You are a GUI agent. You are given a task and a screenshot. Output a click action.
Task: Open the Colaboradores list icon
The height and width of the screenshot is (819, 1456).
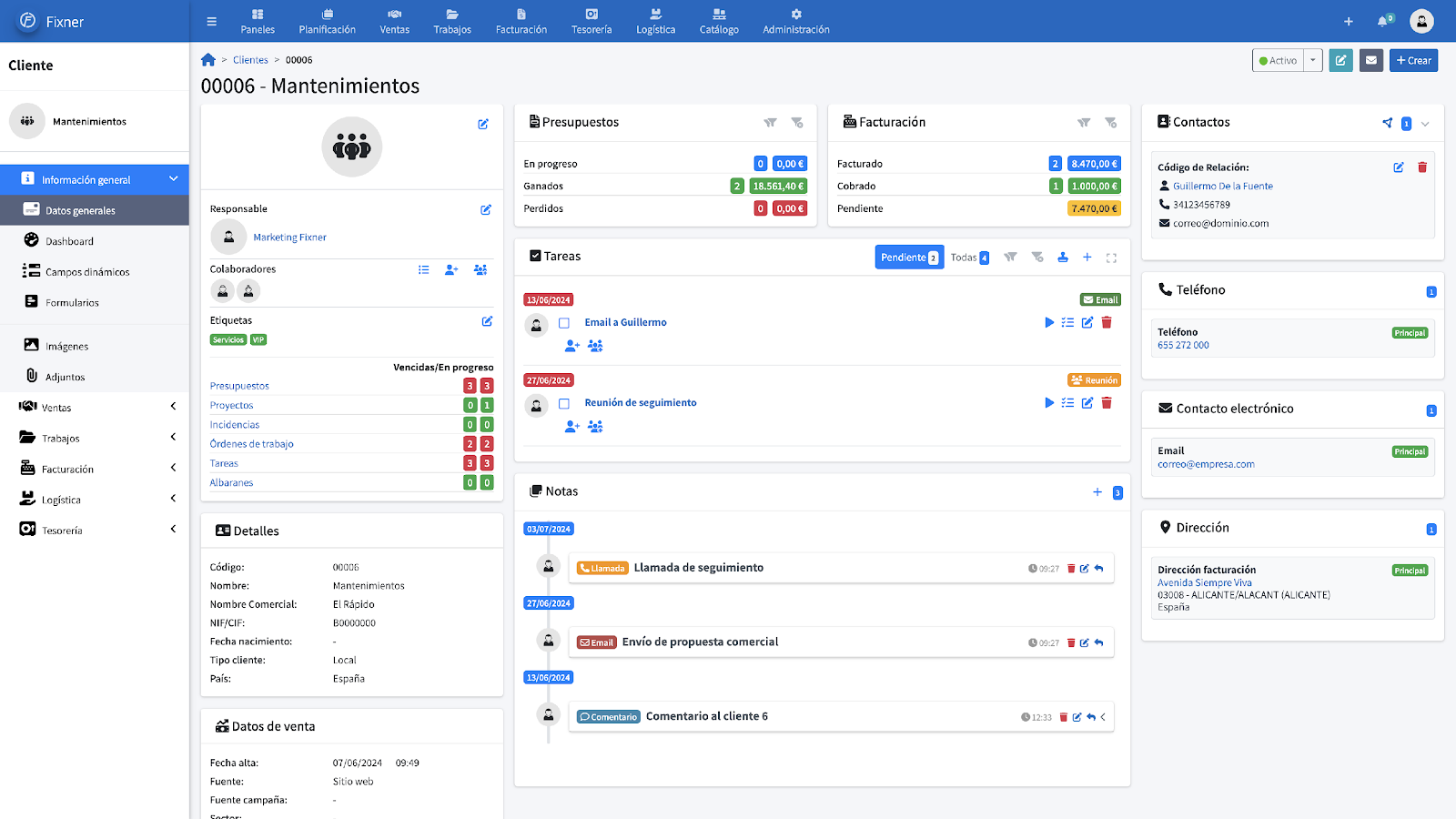coord(424,269)
